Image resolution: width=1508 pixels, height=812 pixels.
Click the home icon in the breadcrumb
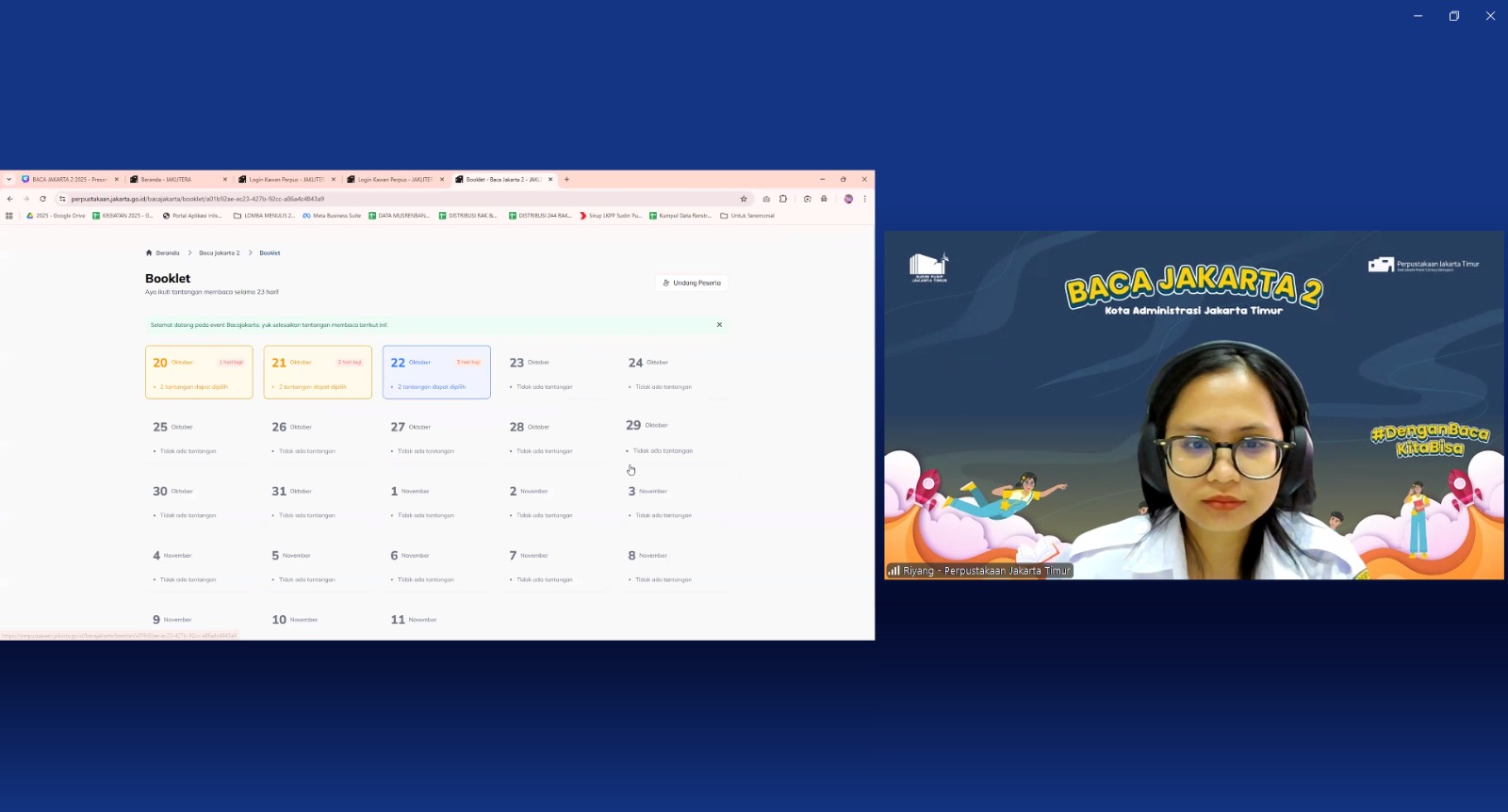149,252
